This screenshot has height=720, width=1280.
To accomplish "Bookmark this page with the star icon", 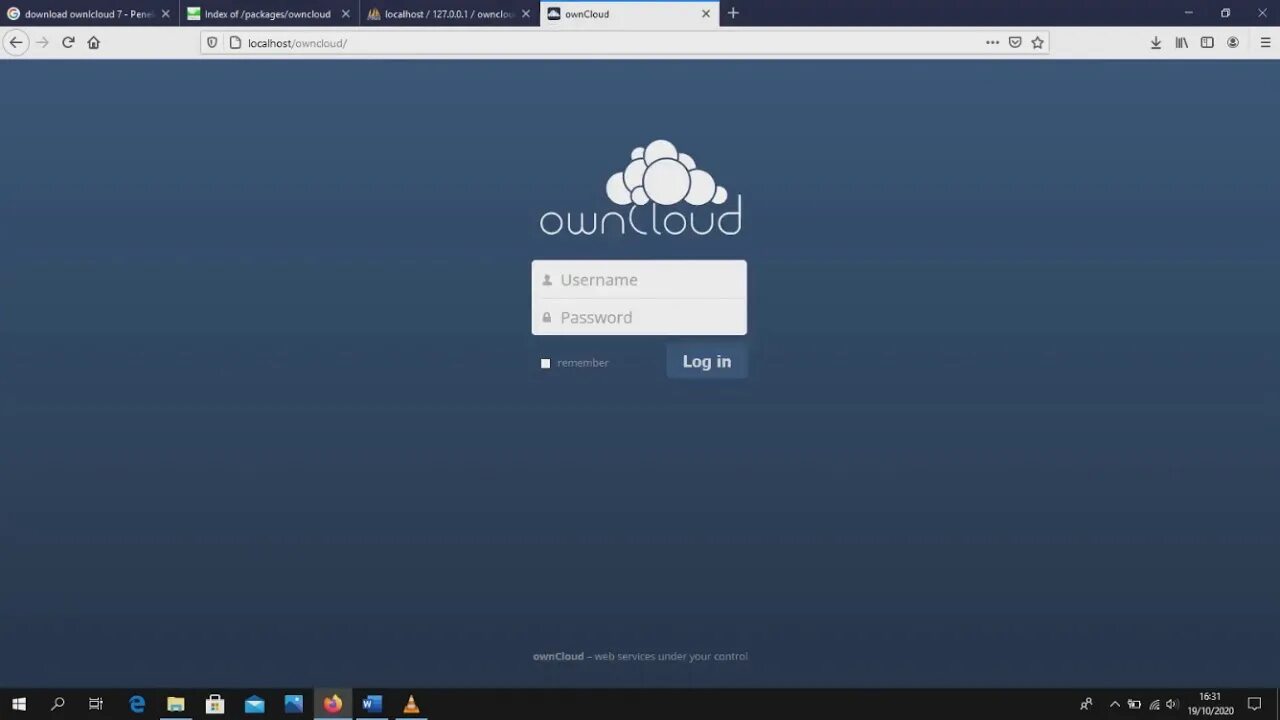I will click(x=1038, y=43).
